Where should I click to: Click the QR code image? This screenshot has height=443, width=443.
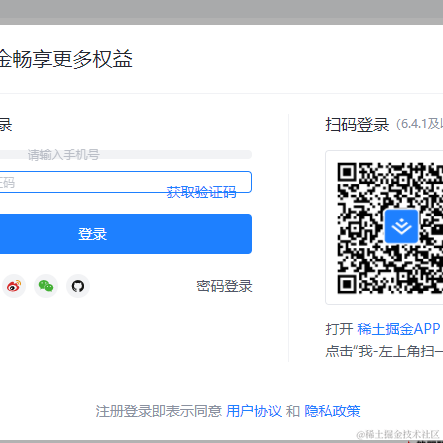click(390, 228)
